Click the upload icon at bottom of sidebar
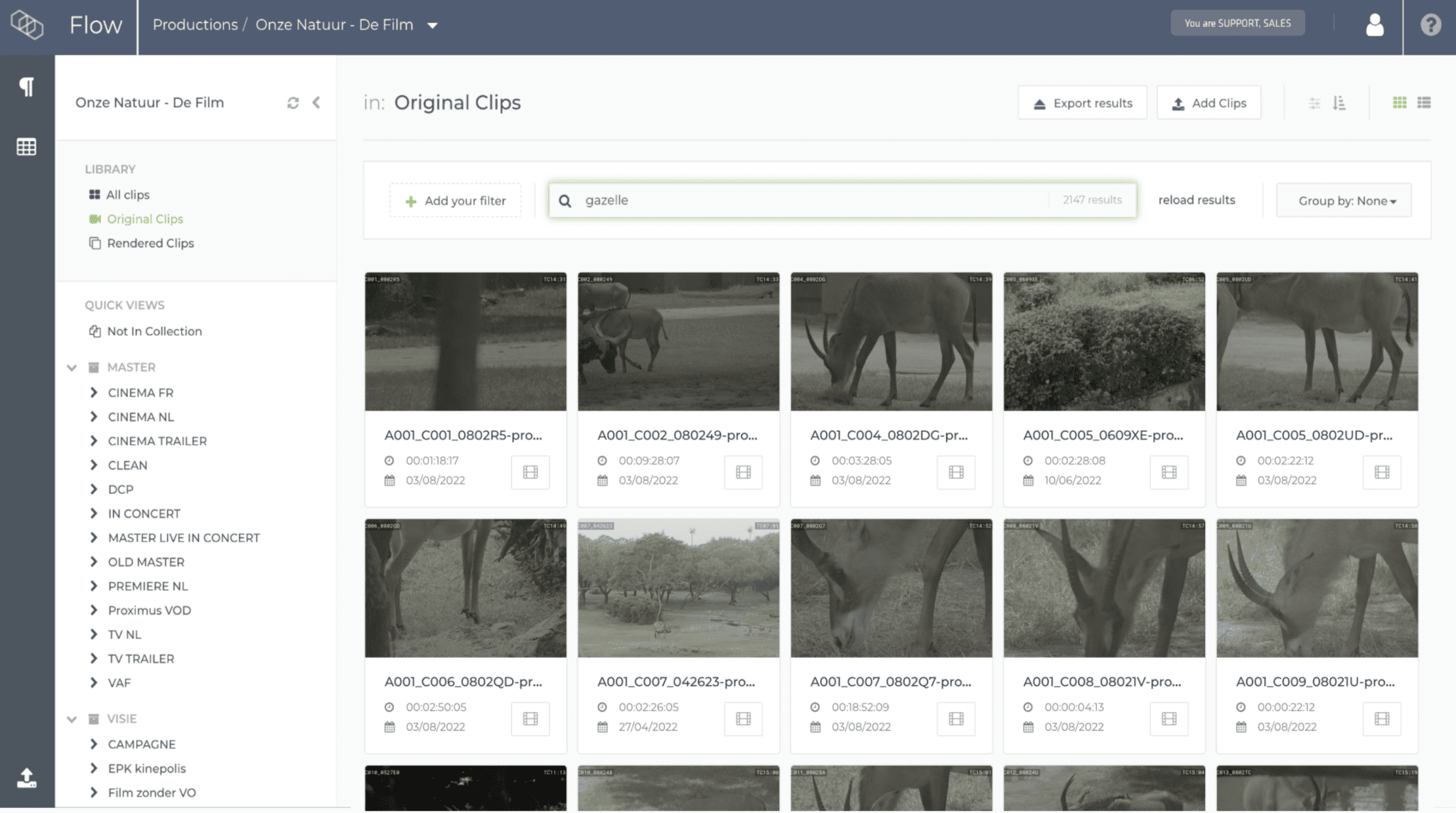Screen dimensions: 1456x813 tap(28, 779)
